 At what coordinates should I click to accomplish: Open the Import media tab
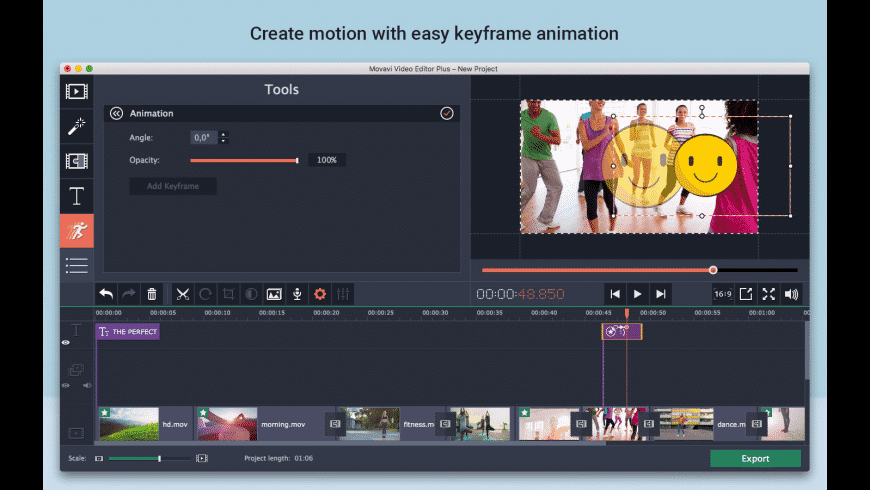[x=77, y=91]
